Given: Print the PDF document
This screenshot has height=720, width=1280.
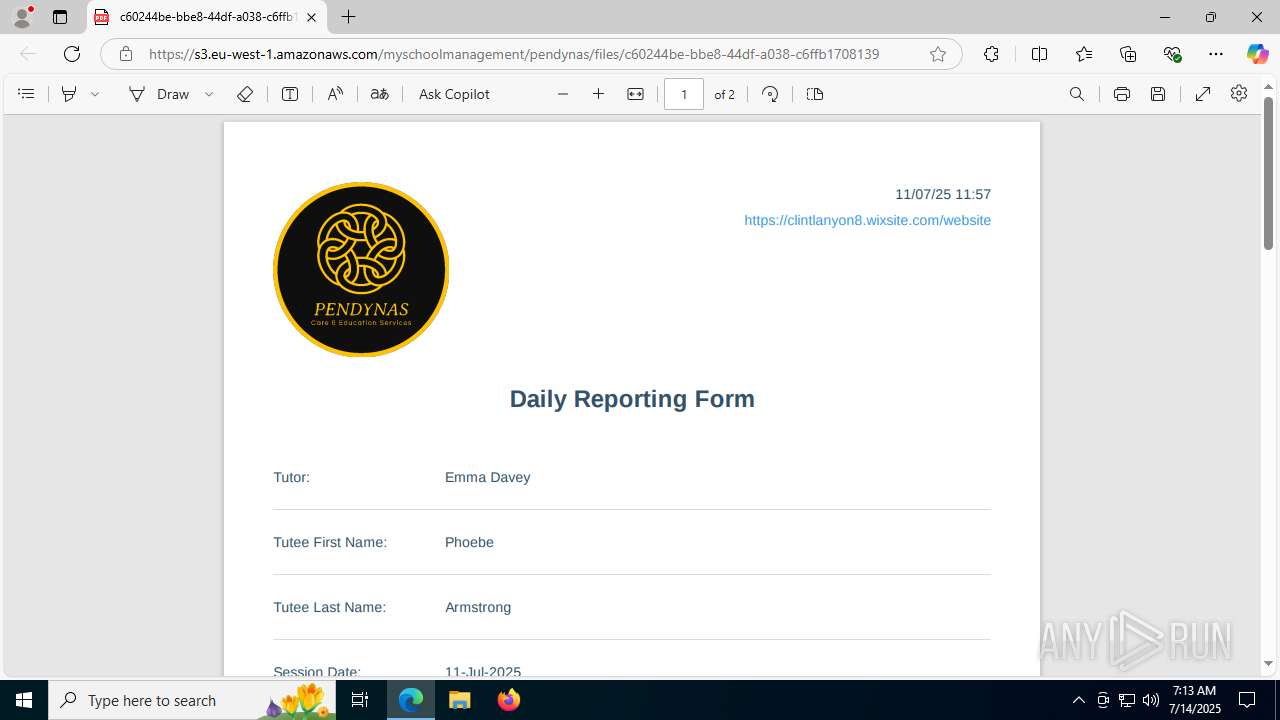Looking at the screenshot, I should click(1122, 94).
